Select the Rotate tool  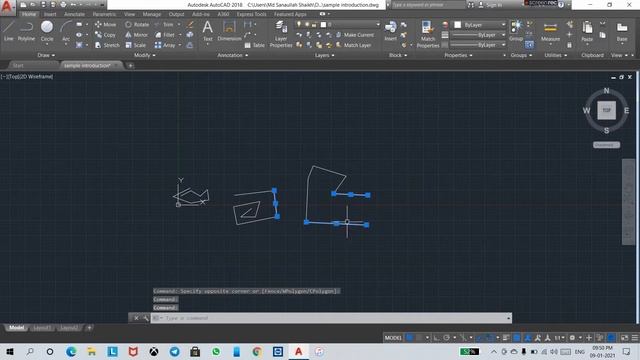137,24
